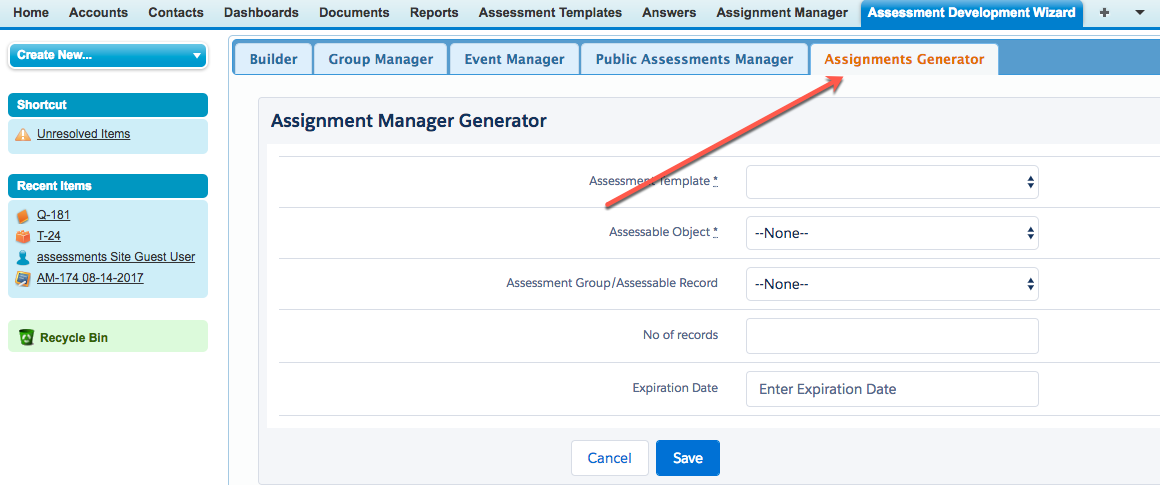
Task: Open the Answers tab
Action: 670,13
